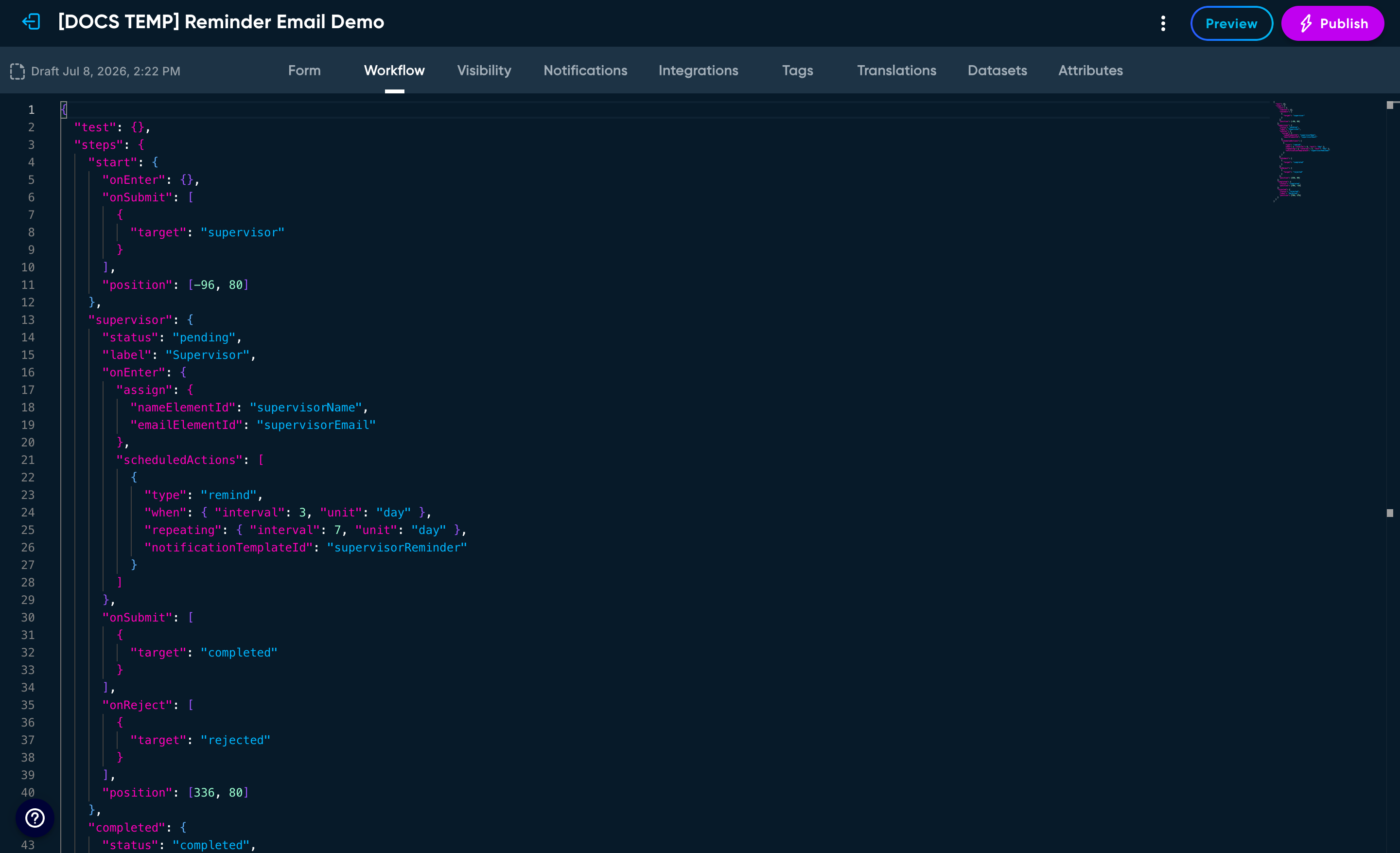Click the "onSubmit" key on line 30
The height and width of the screenshot is (853, 1400).
coord(137,618)
